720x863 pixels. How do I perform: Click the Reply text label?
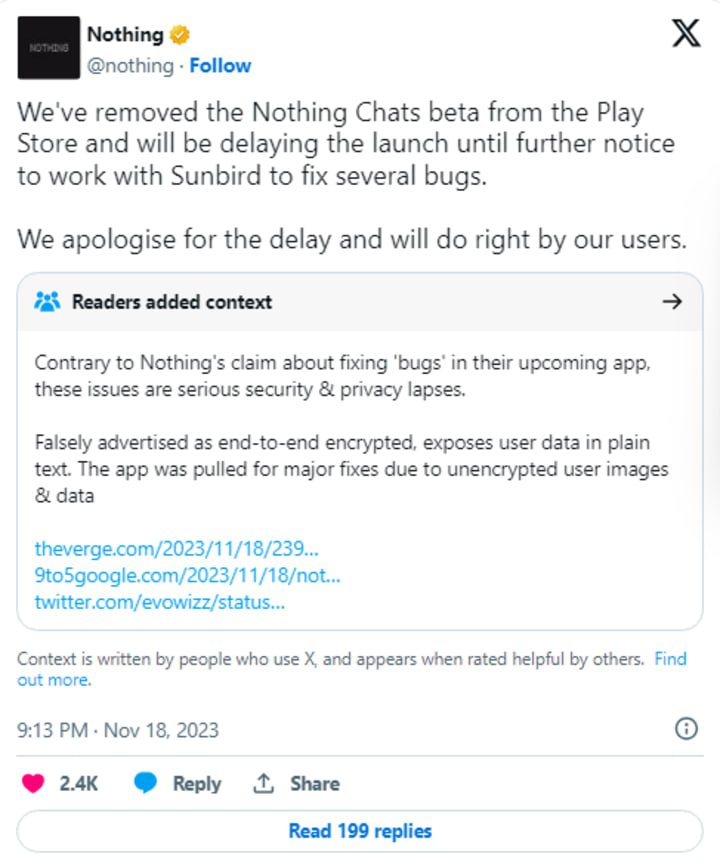coord(197,783)
